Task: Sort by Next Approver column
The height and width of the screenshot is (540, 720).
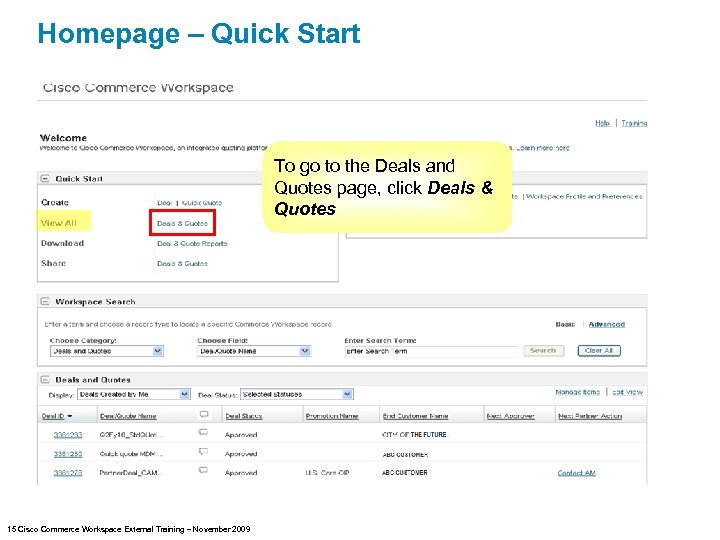Action: tap(511, 416)
